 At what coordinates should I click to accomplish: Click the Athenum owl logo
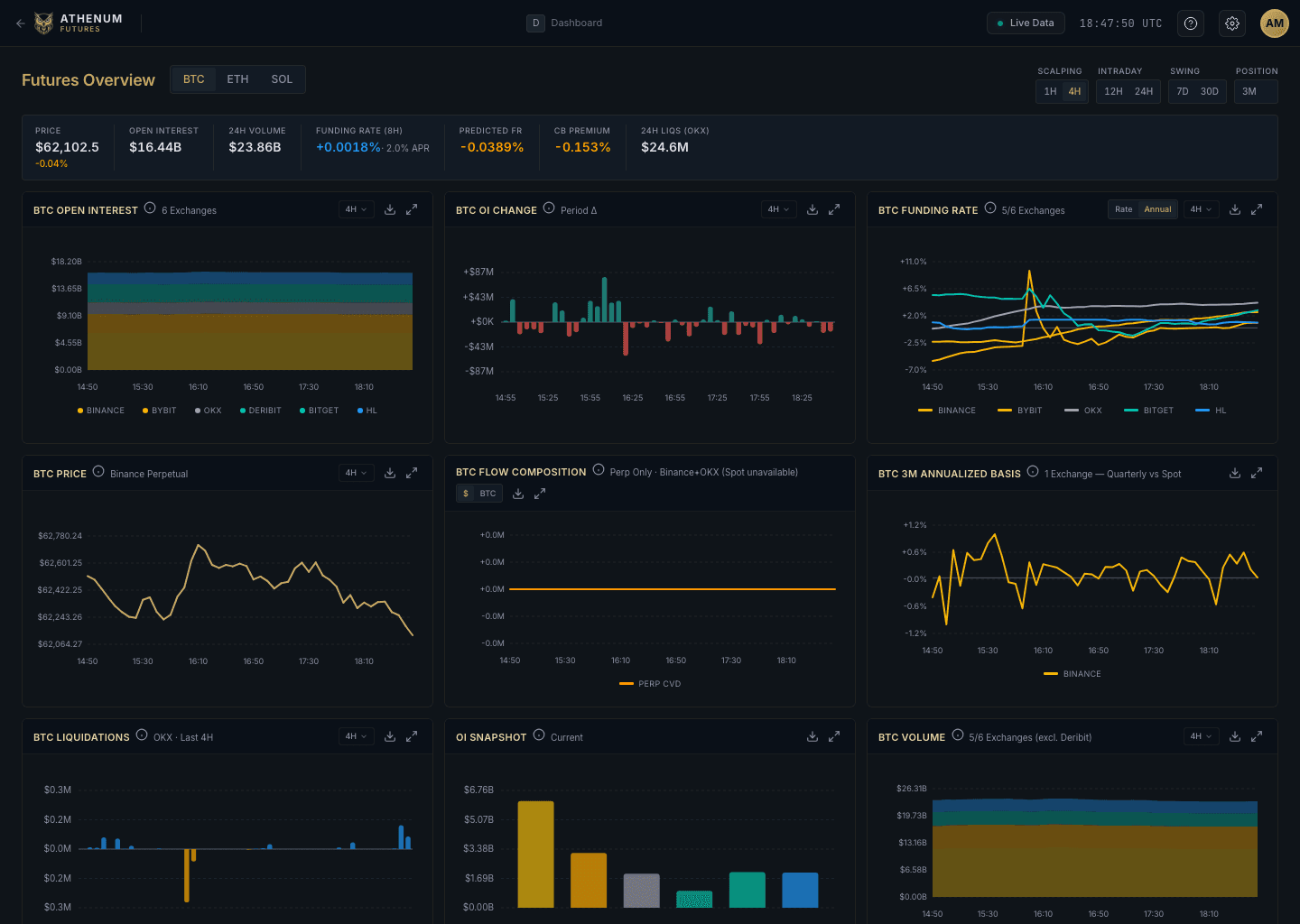(x=43, y=23)
